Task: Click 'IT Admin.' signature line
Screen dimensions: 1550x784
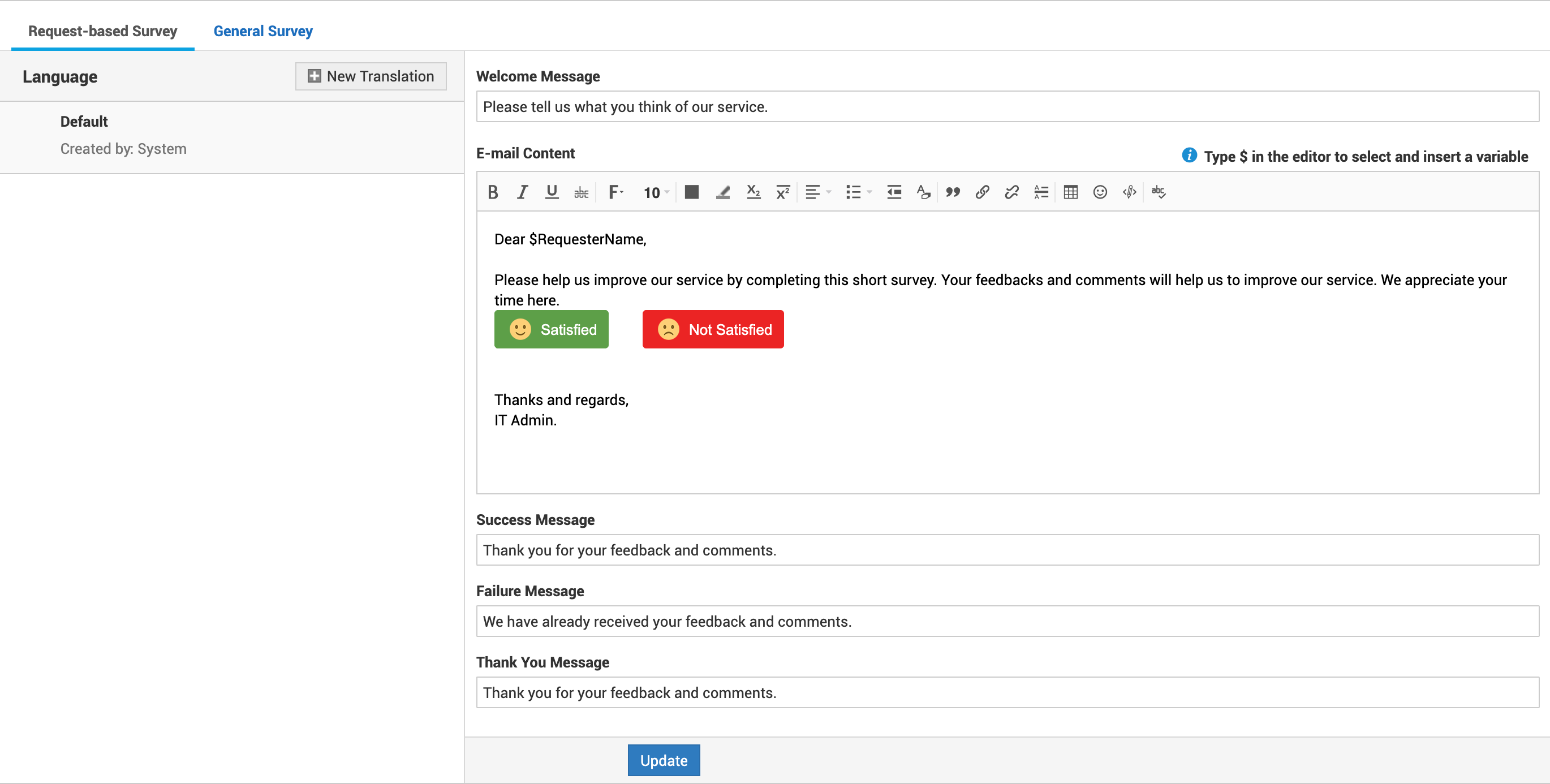Action: click(x=526, y=420)
